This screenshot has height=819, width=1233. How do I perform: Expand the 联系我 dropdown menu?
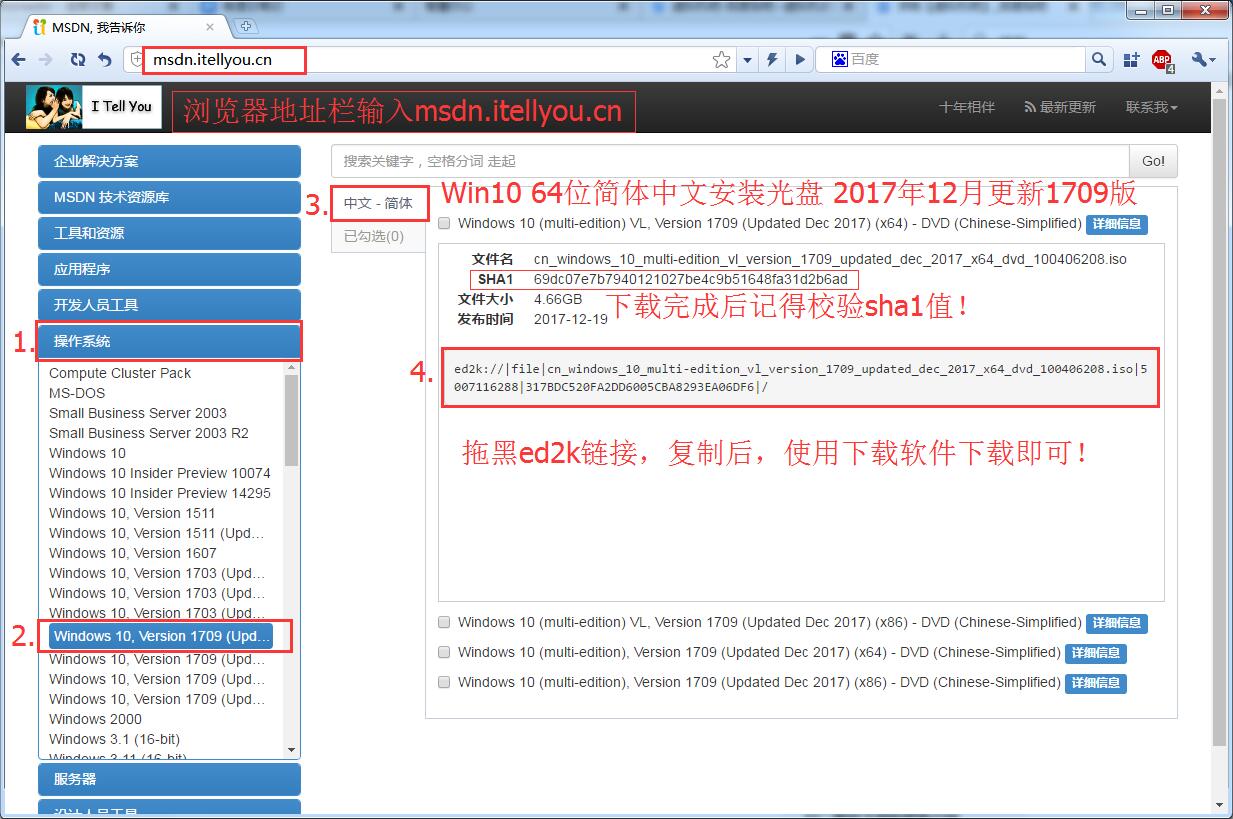(1151, 107)
